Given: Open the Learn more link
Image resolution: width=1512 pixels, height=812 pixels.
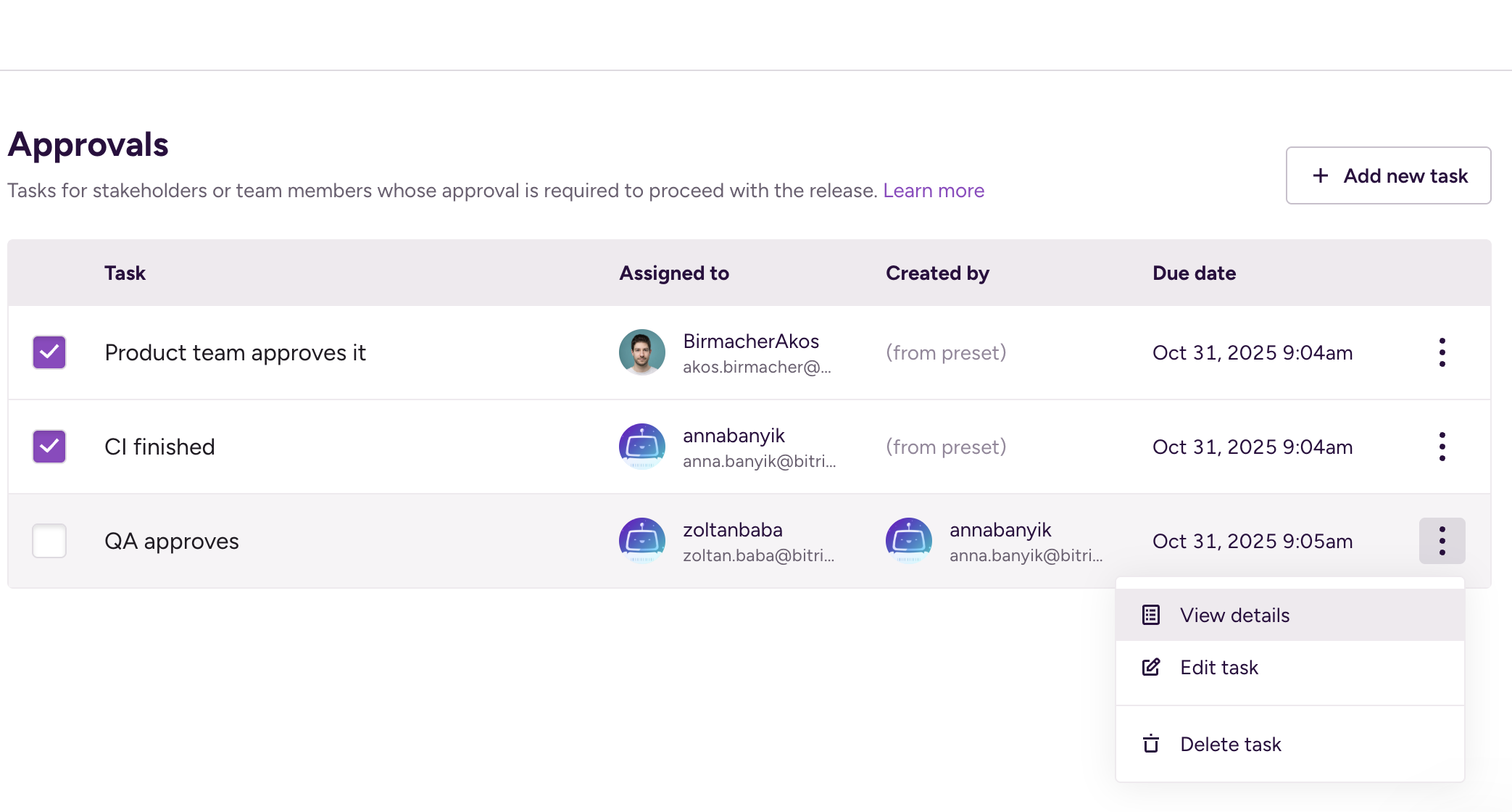Looking at the screenshot, I should click(x=934, y=190).
